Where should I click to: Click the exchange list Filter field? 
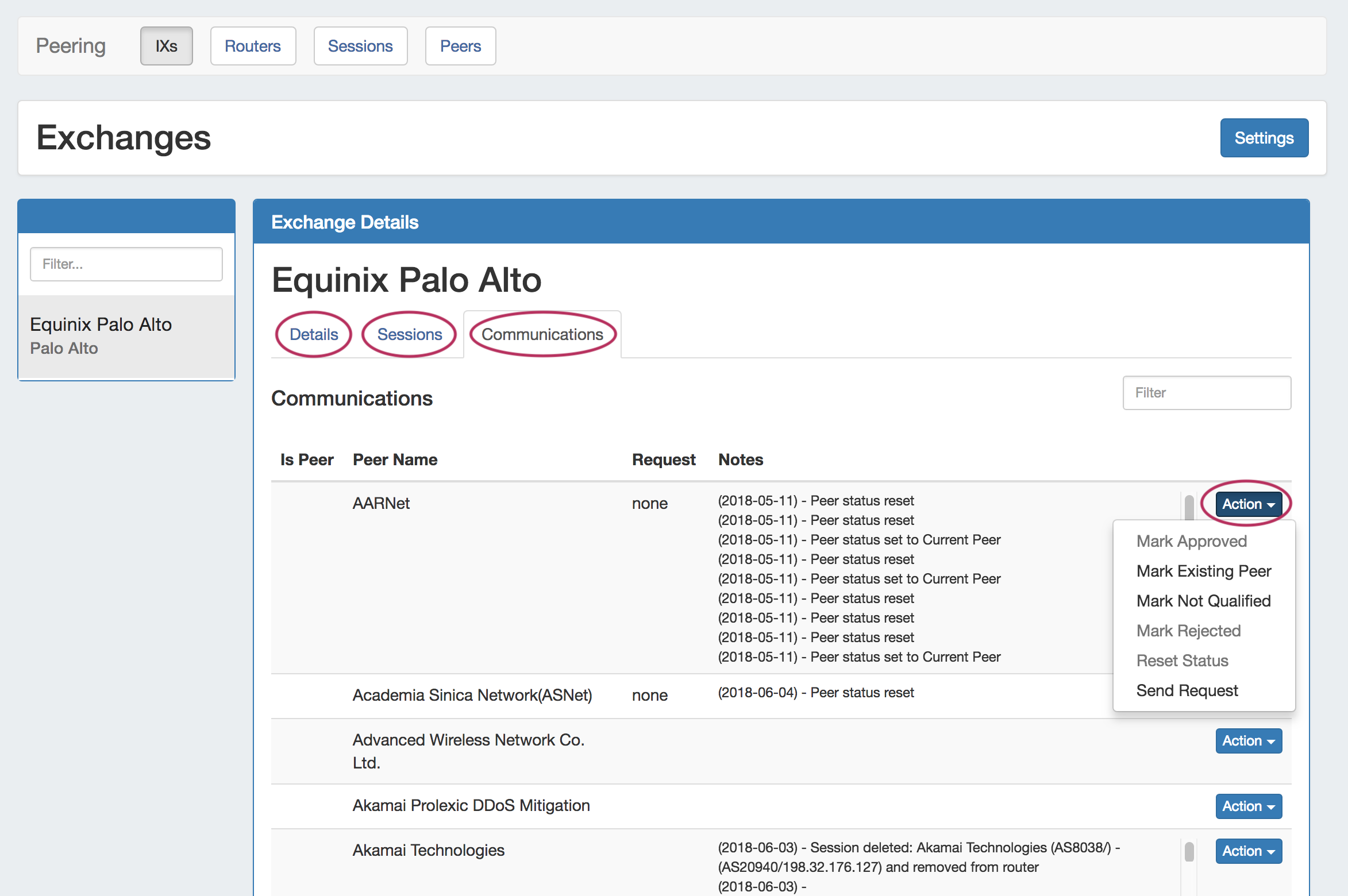pyautogui.click(x=126, y=264)
